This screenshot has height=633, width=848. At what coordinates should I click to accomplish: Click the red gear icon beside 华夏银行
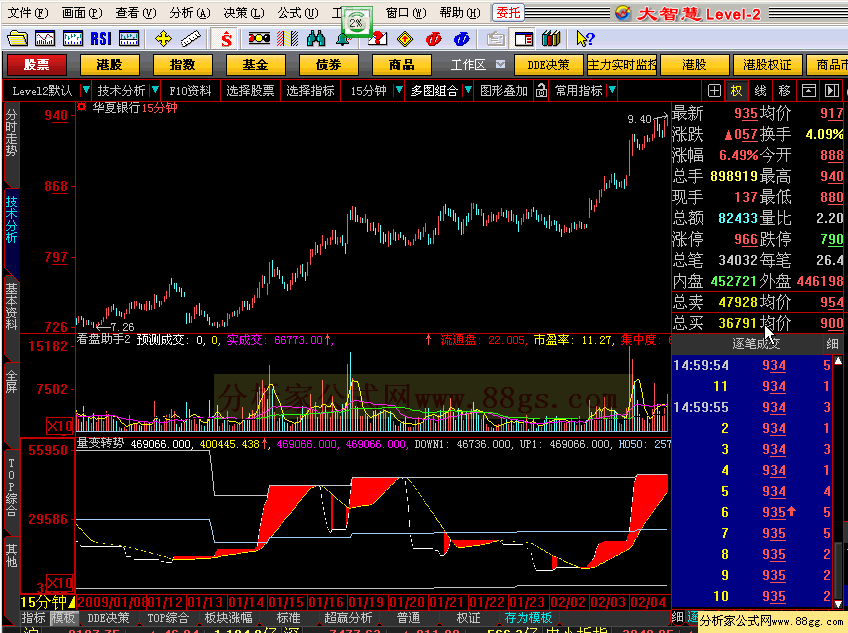82,107
